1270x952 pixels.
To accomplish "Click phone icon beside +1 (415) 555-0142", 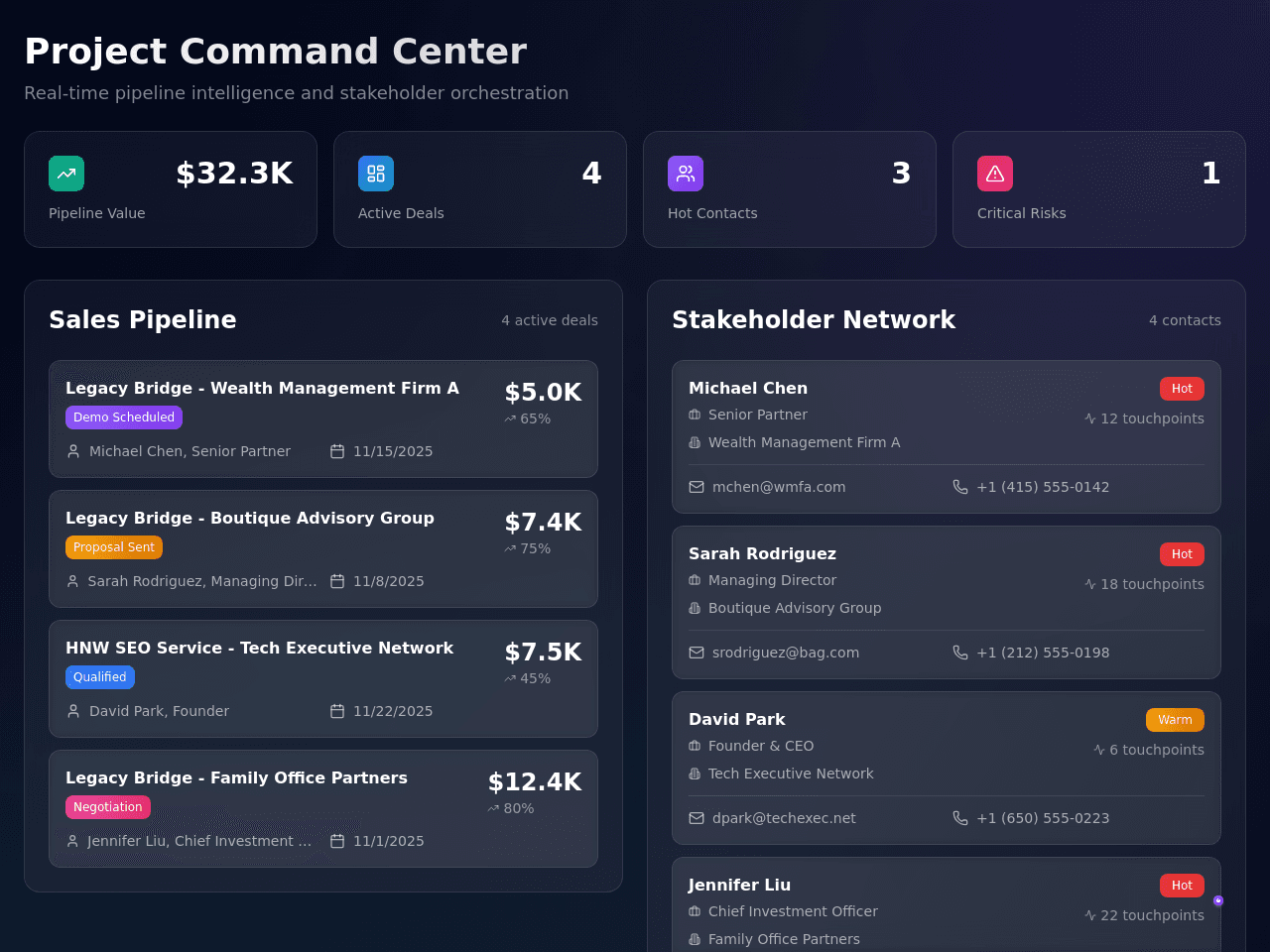I will coord(960,487).
